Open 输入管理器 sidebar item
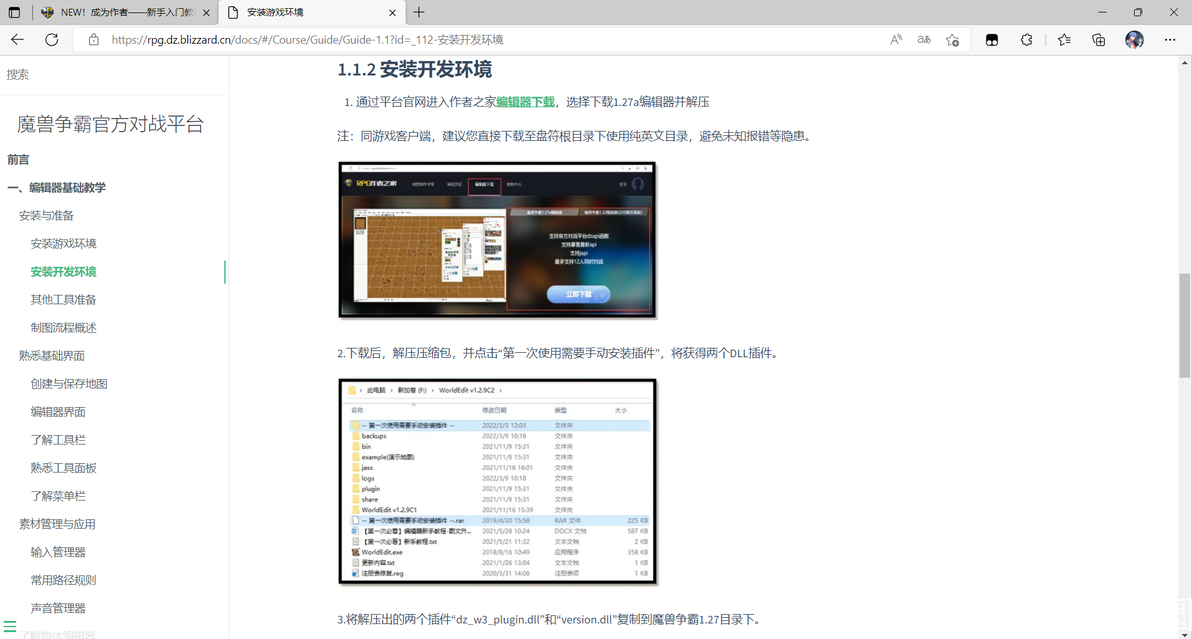The height and width of the screenshot is (639, 1192). [58, 552]
